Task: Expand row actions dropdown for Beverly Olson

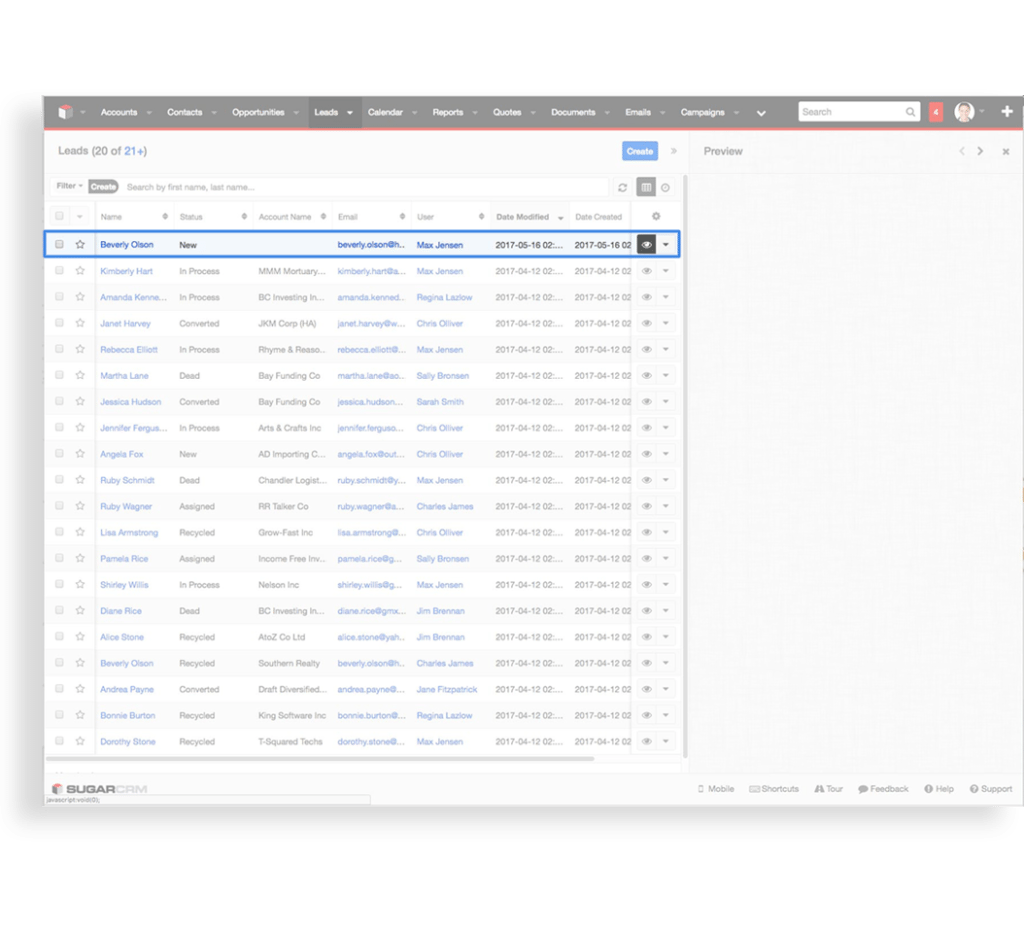Action: tap(666, 244)
